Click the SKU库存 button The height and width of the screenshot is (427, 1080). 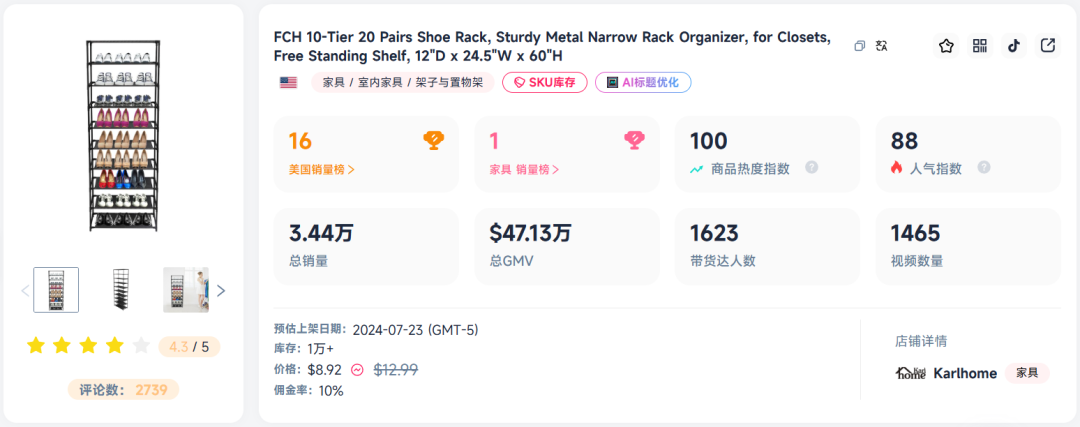[545, 83]
